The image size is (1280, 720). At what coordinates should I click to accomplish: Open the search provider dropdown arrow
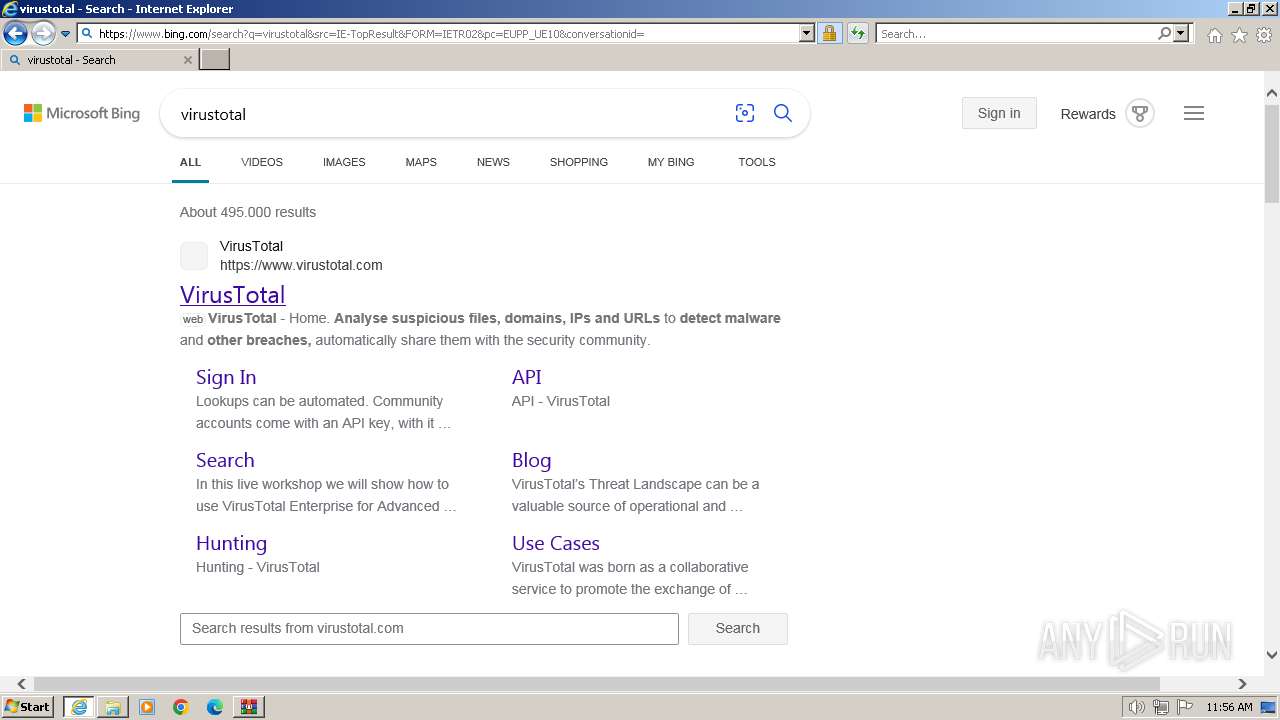[1181, 33]
